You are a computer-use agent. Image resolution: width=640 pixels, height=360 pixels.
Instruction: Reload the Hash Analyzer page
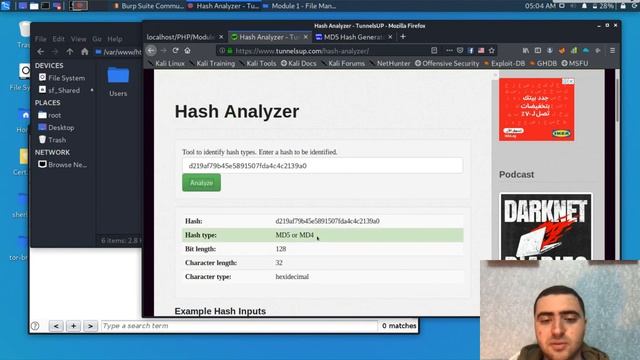pos(176,51)
